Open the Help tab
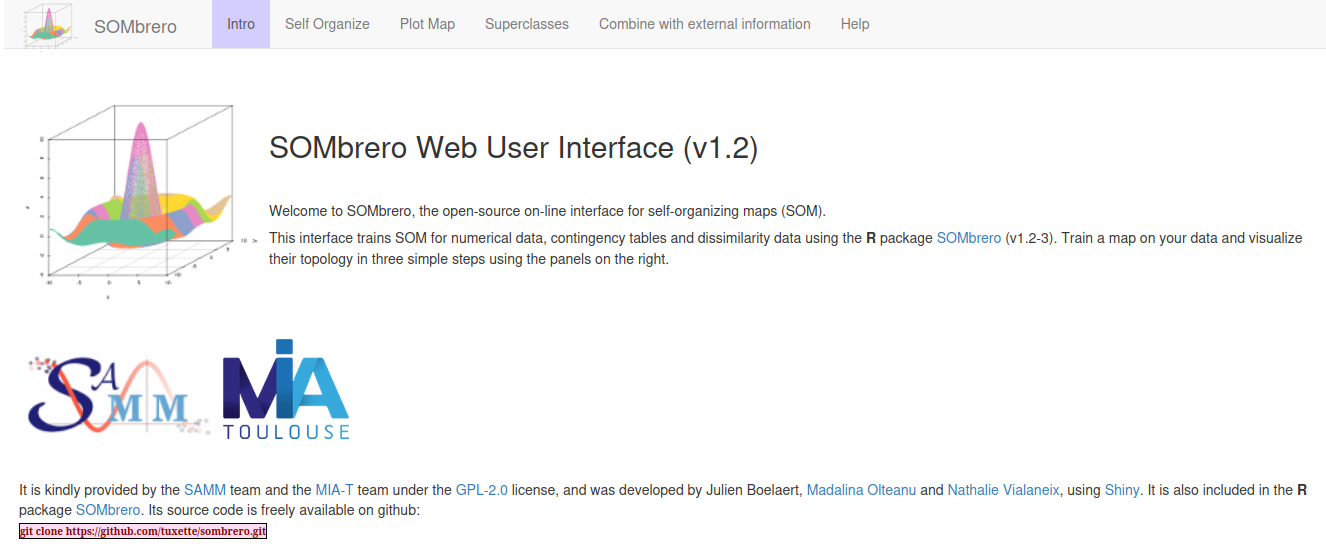The image size is (1326, 547). click(855, 24)
